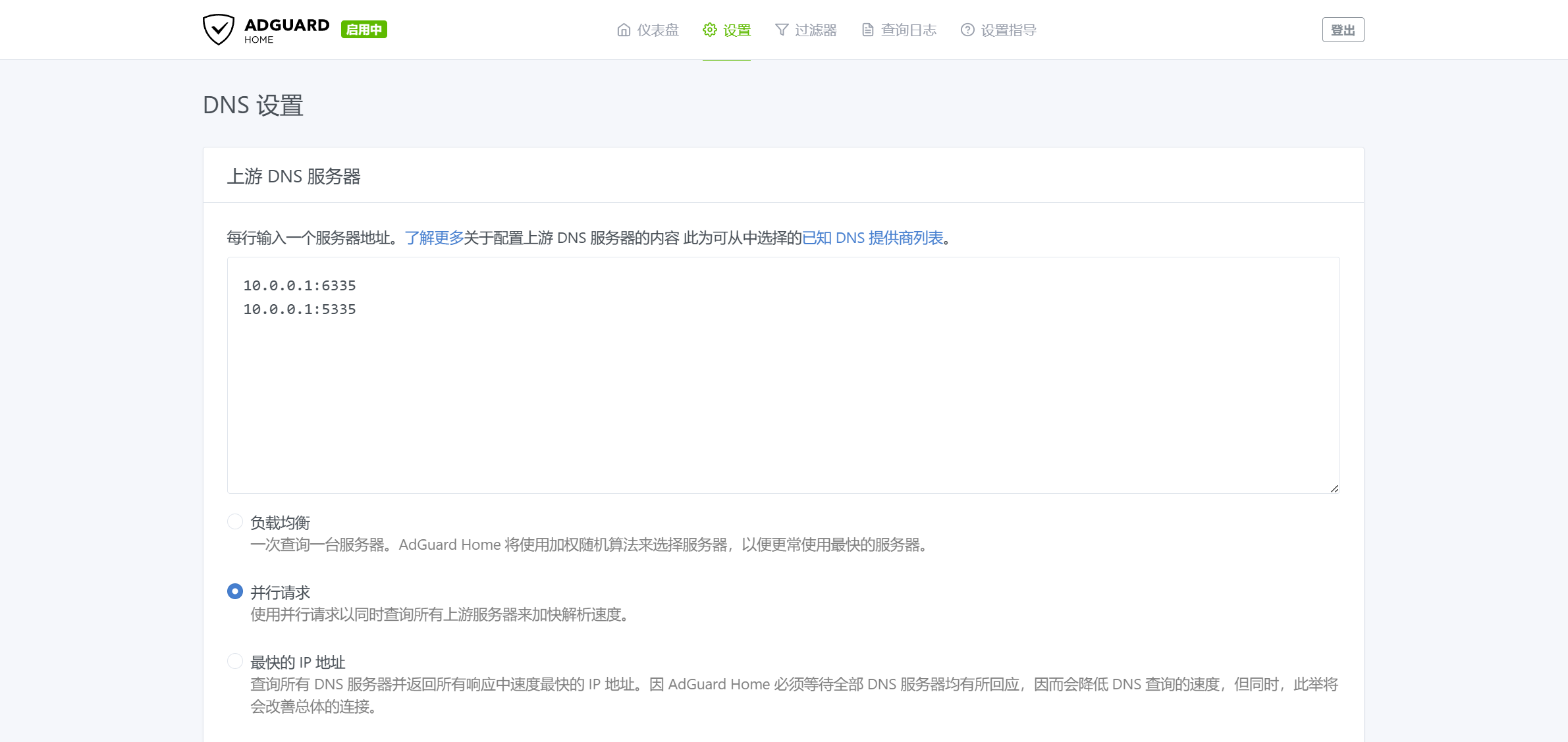Click the green 启用中 status badge
The image size is (1568, 742).
364,30
